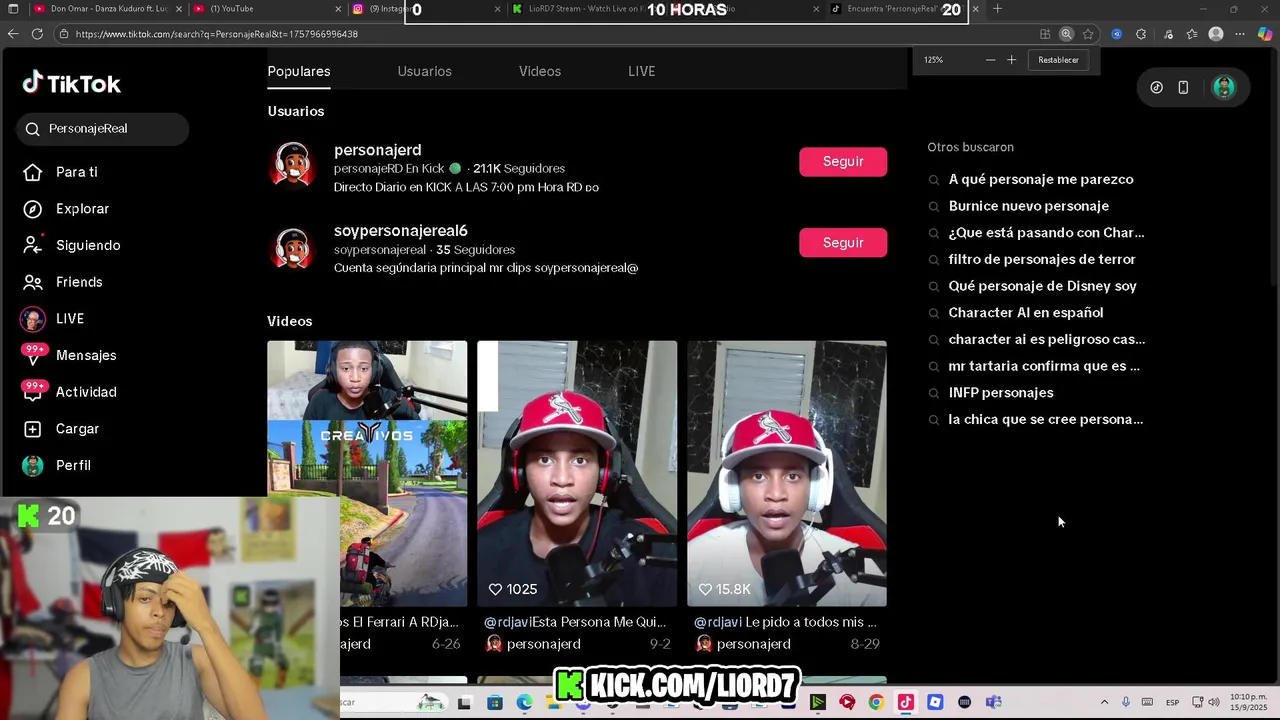
Task: Switch to the LIVE search tab
Action: click(642, 71)
